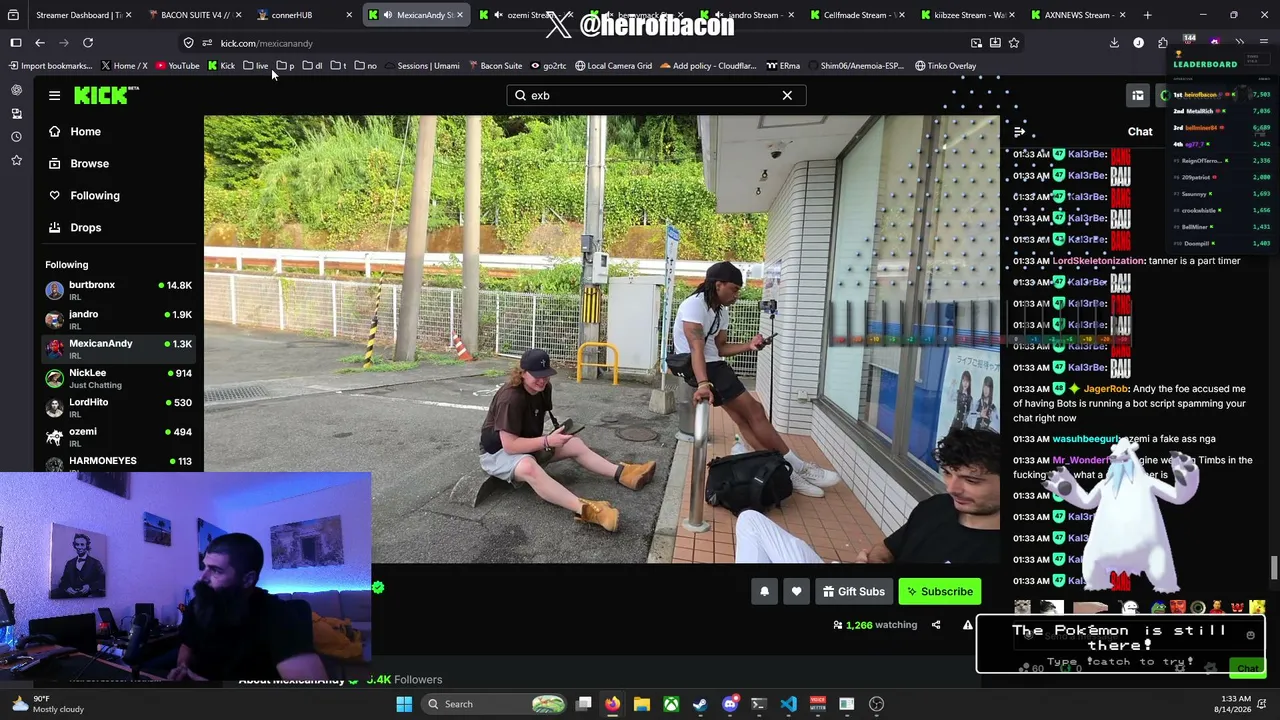Open a new browser tab
This screenshot has height=720, width=1280.
pyautogui.click(x=1147, y=15)
